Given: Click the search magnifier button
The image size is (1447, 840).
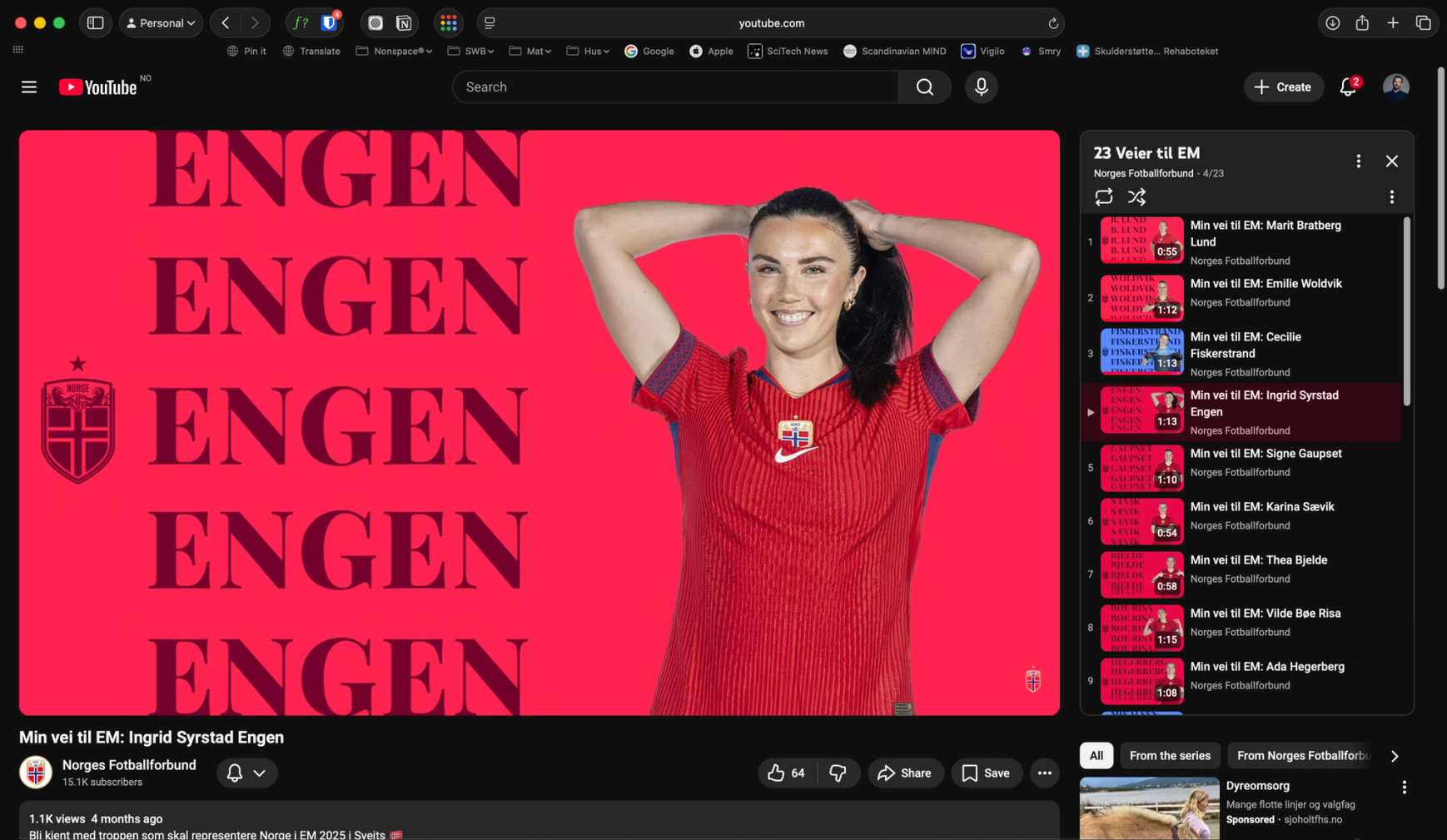Looking at the screenshot, I should (x=924, y=87).
